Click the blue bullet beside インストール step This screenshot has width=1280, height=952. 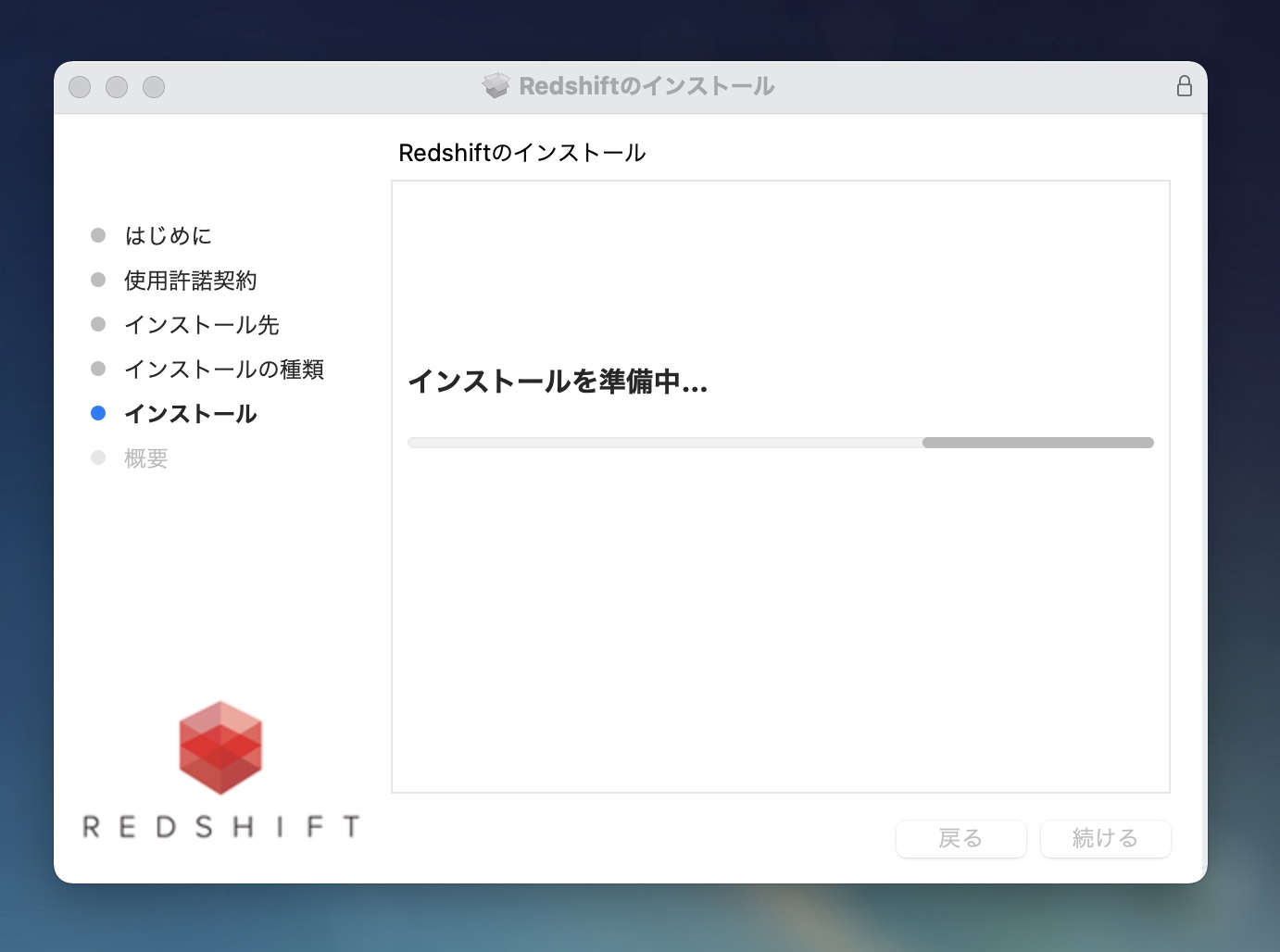[98, 413]
